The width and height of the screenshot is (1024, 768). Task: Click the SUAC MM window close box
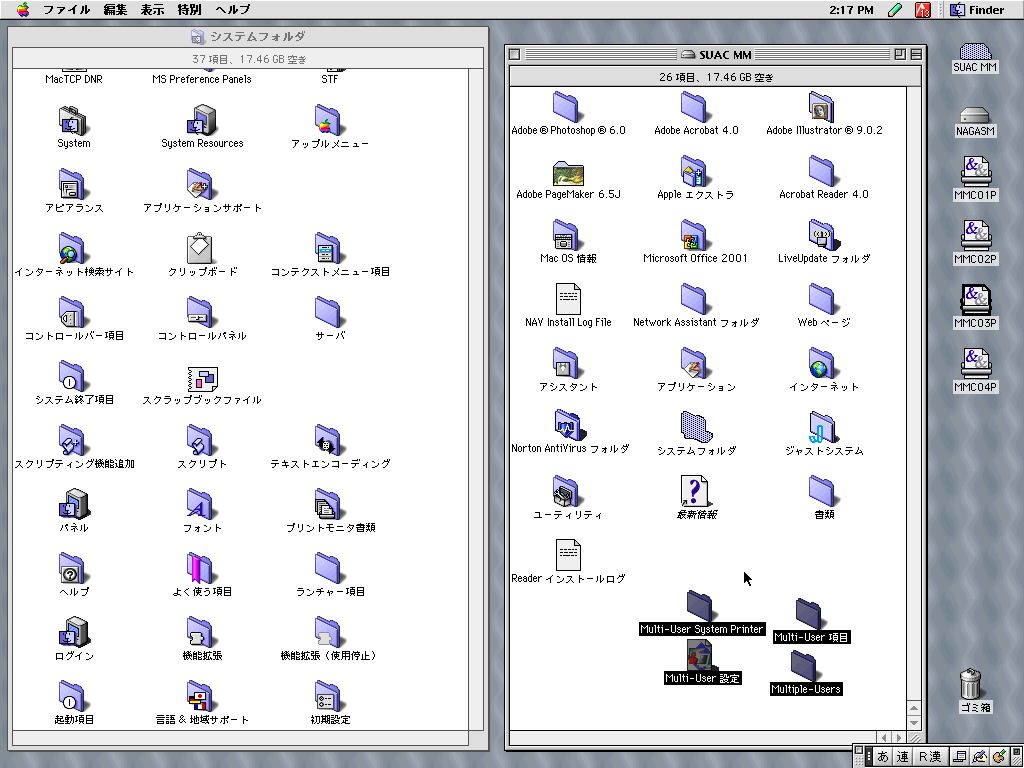tap(515, 54)
